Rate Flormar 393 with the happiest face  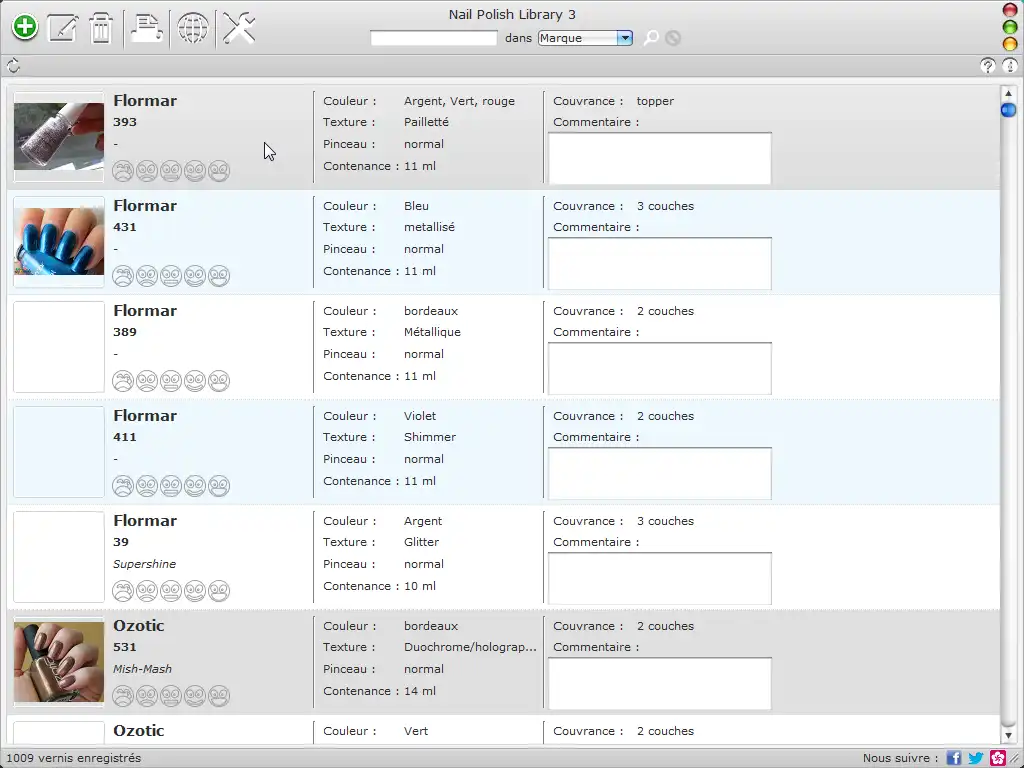(219, 171)
